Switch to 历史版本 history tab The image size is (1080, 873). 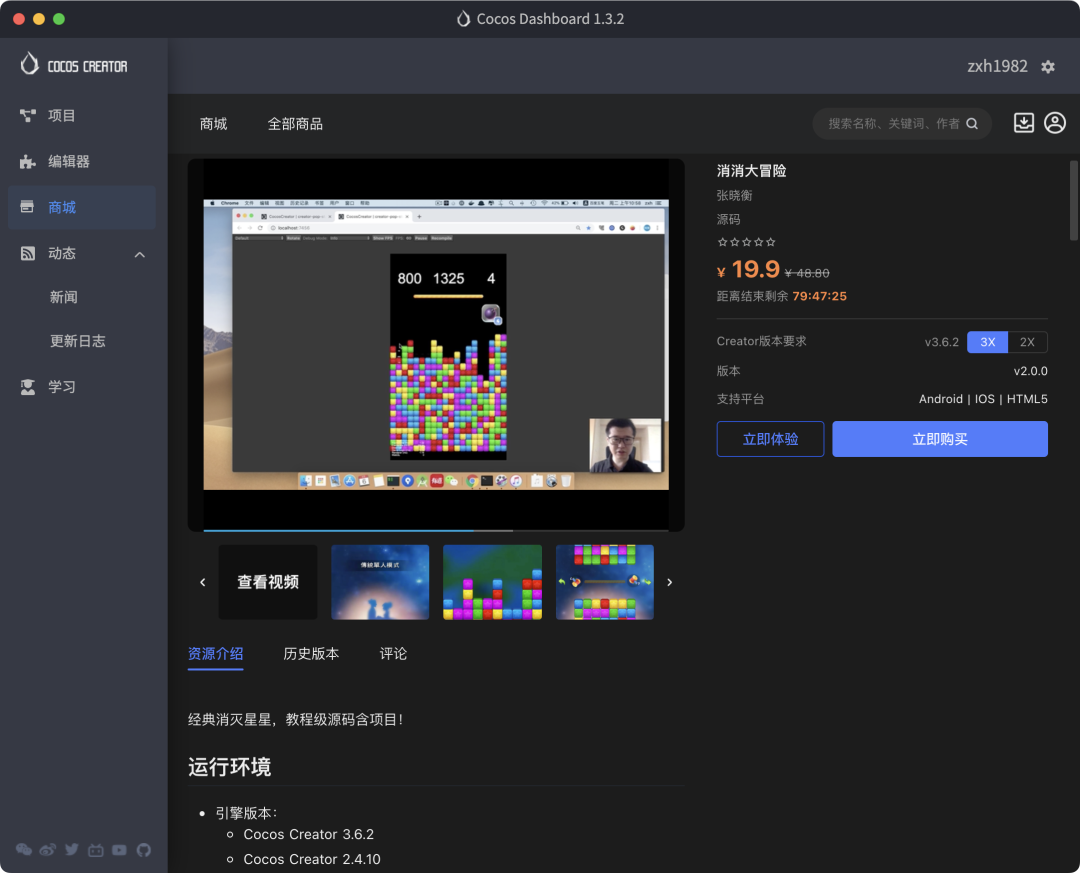click(x=311, y=654)
